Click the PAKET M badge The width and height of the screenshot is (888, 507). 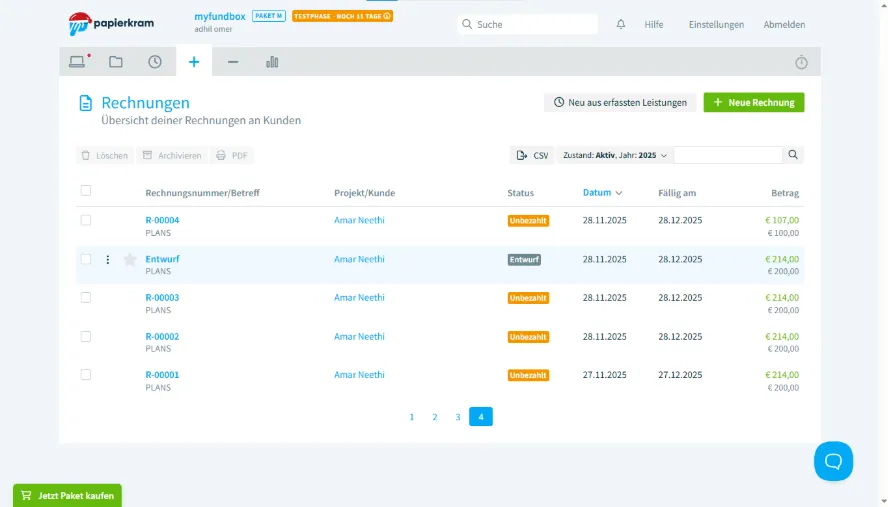click(x=268, y=16)
